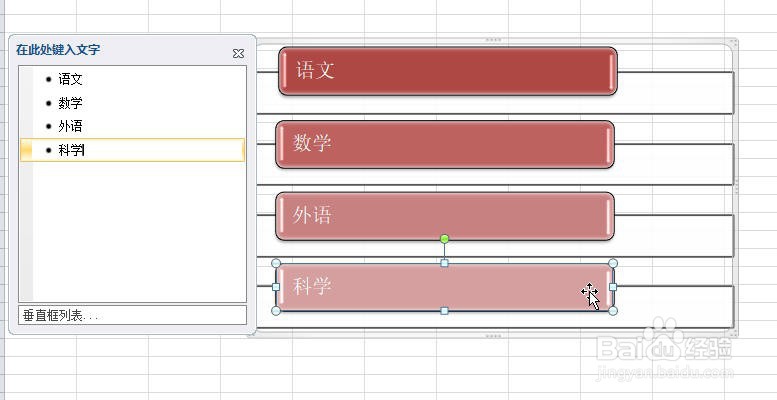
Task: Click the left-middle sizing handle of 科学 shape
Action: tap(276, 287)
